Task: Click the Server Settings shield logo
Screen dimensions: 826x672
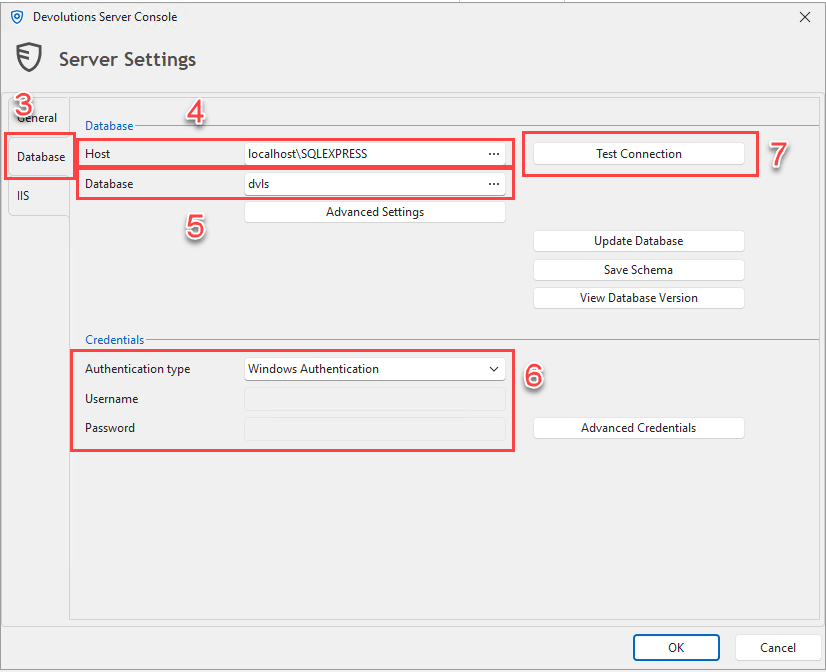Action: point(28,57)
